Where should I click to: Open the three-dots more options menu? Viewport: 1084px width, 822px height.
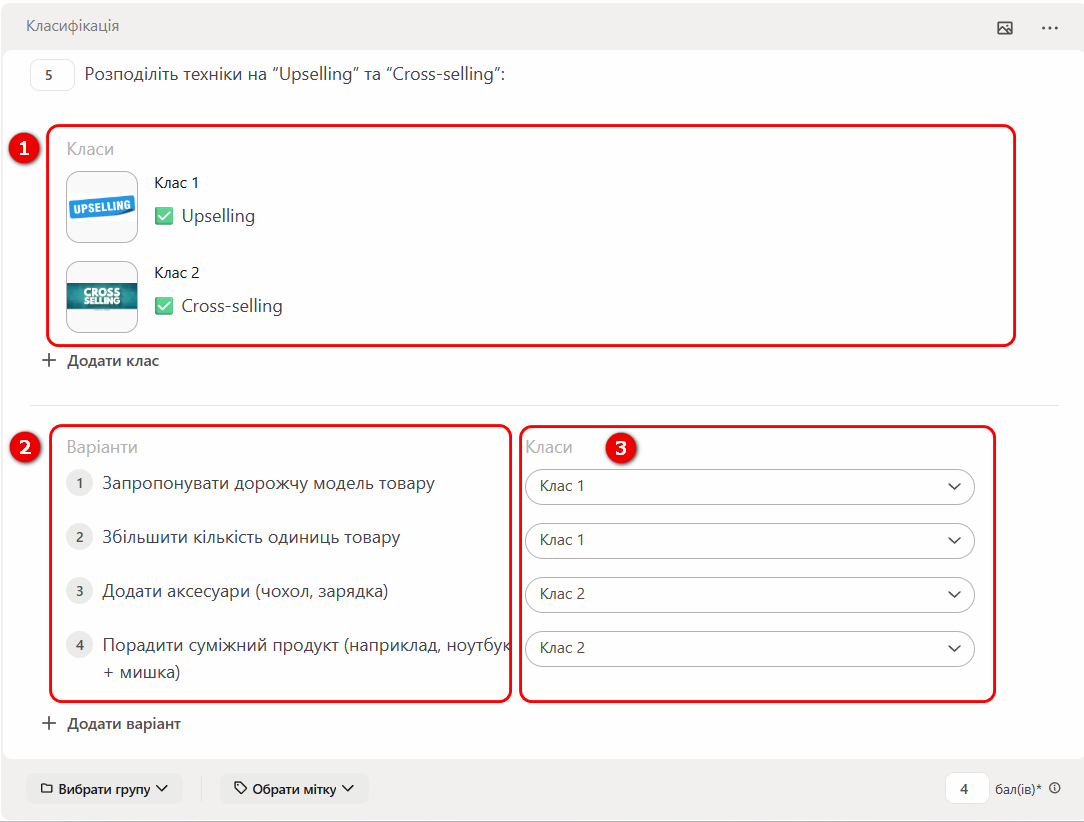coord(1049,28)
